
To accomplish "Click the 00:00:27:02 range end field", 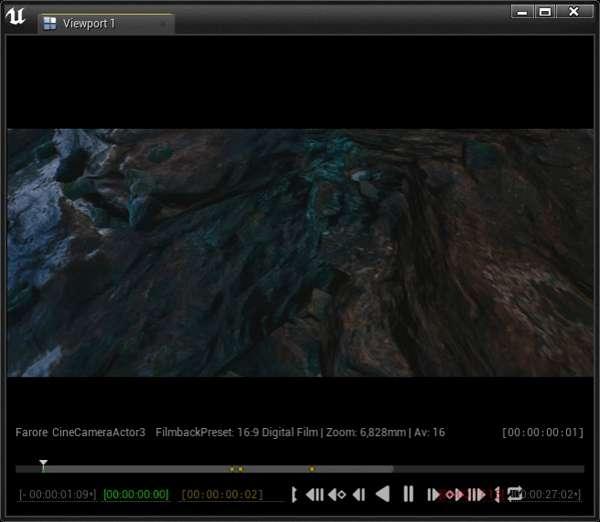I will (553, 495).
